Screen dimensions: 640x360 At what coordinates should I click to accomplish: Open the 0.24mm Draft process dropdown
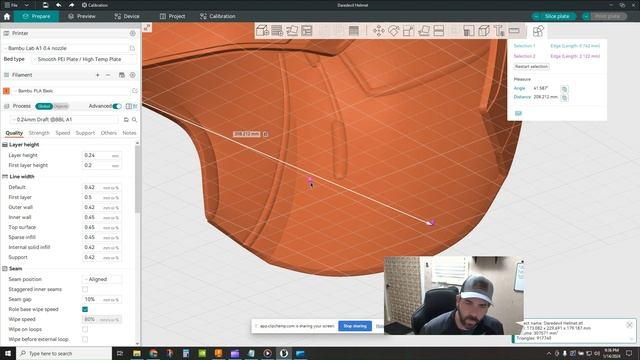[65, 120]
